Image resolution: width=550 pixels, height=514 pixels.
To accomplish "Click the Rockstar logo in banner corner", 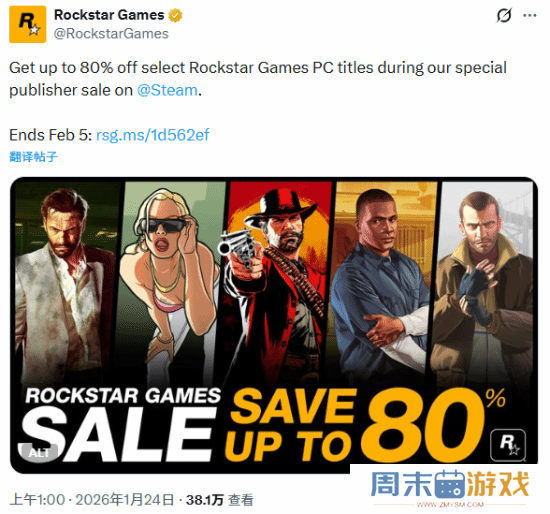I will [508, 445].
